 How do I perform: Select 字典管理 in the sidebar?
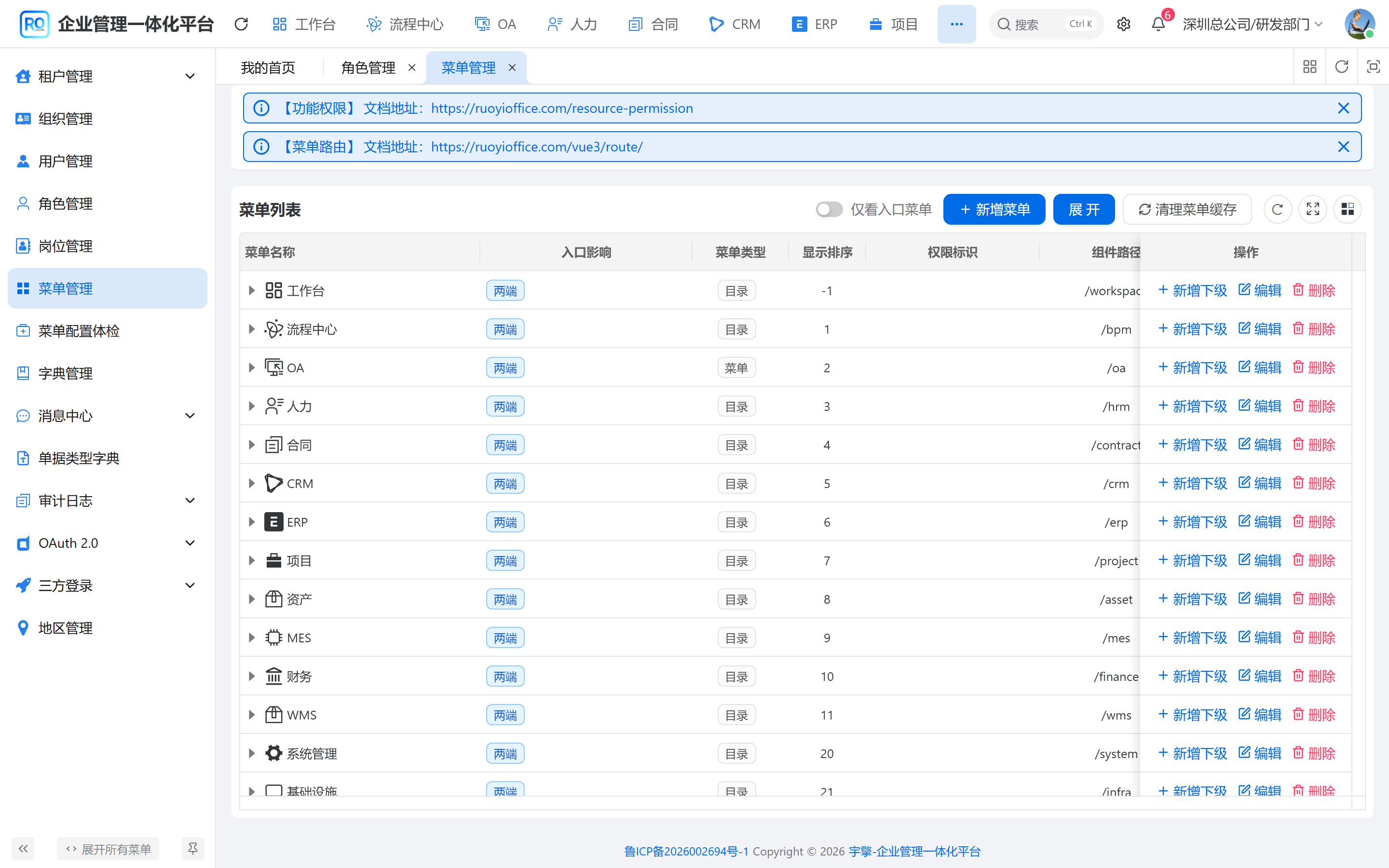click(108, 373)
